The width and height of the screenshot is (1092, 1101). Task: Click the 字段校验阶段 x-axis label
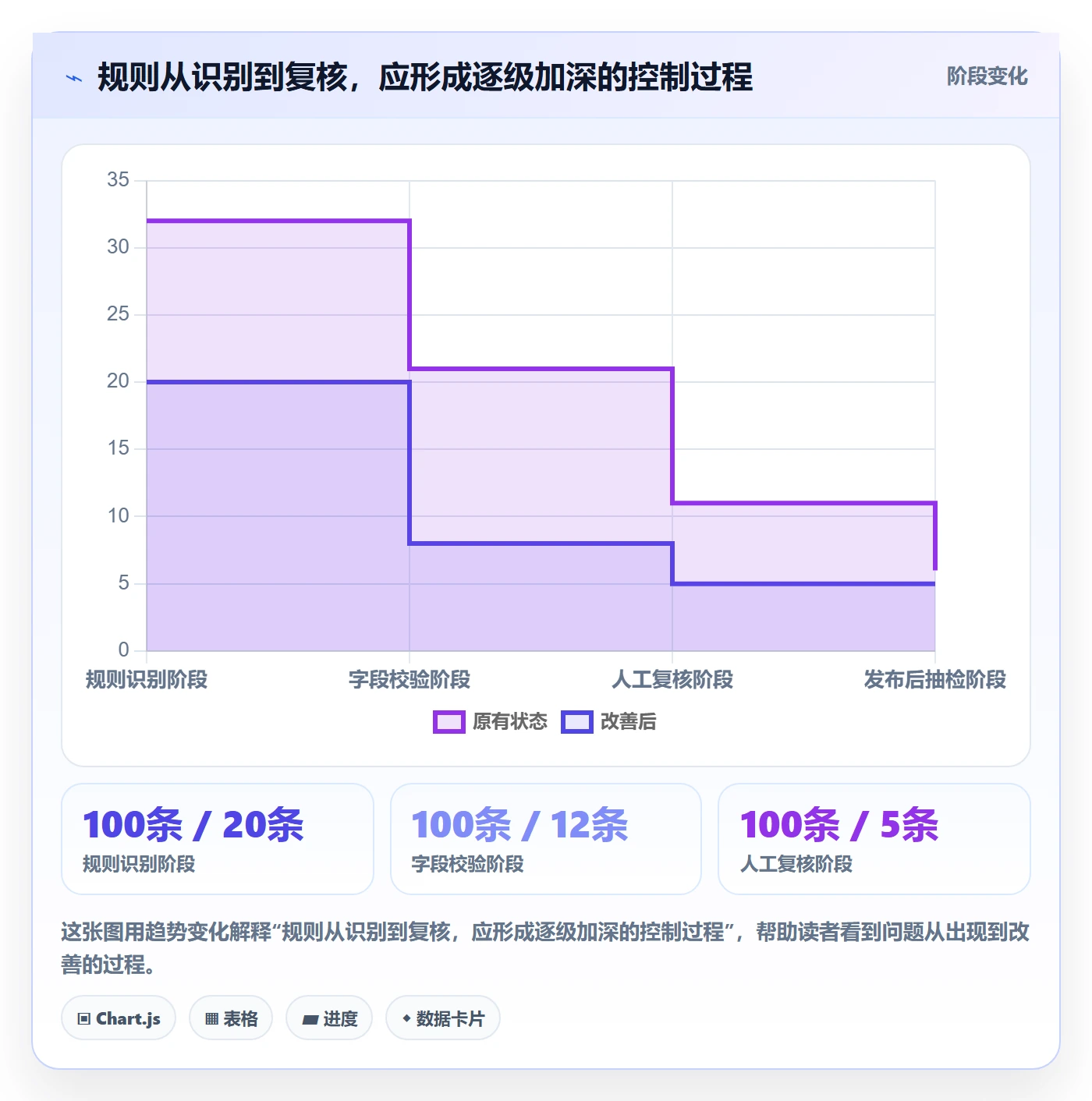pyautogui.click(x=409, y=680)
